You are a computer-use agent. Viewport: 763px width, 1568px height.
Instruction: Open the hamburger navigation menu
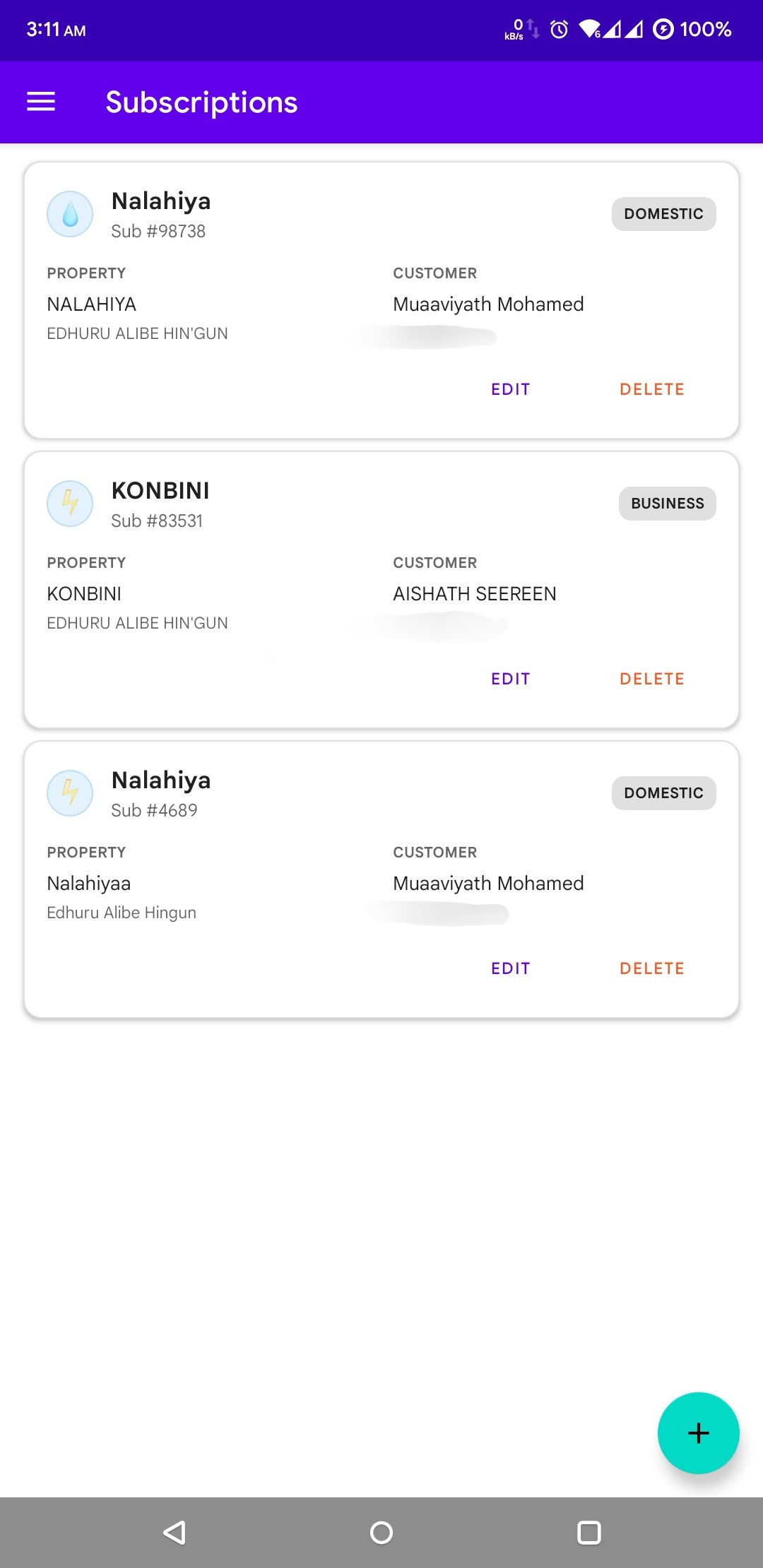(41, 102)
